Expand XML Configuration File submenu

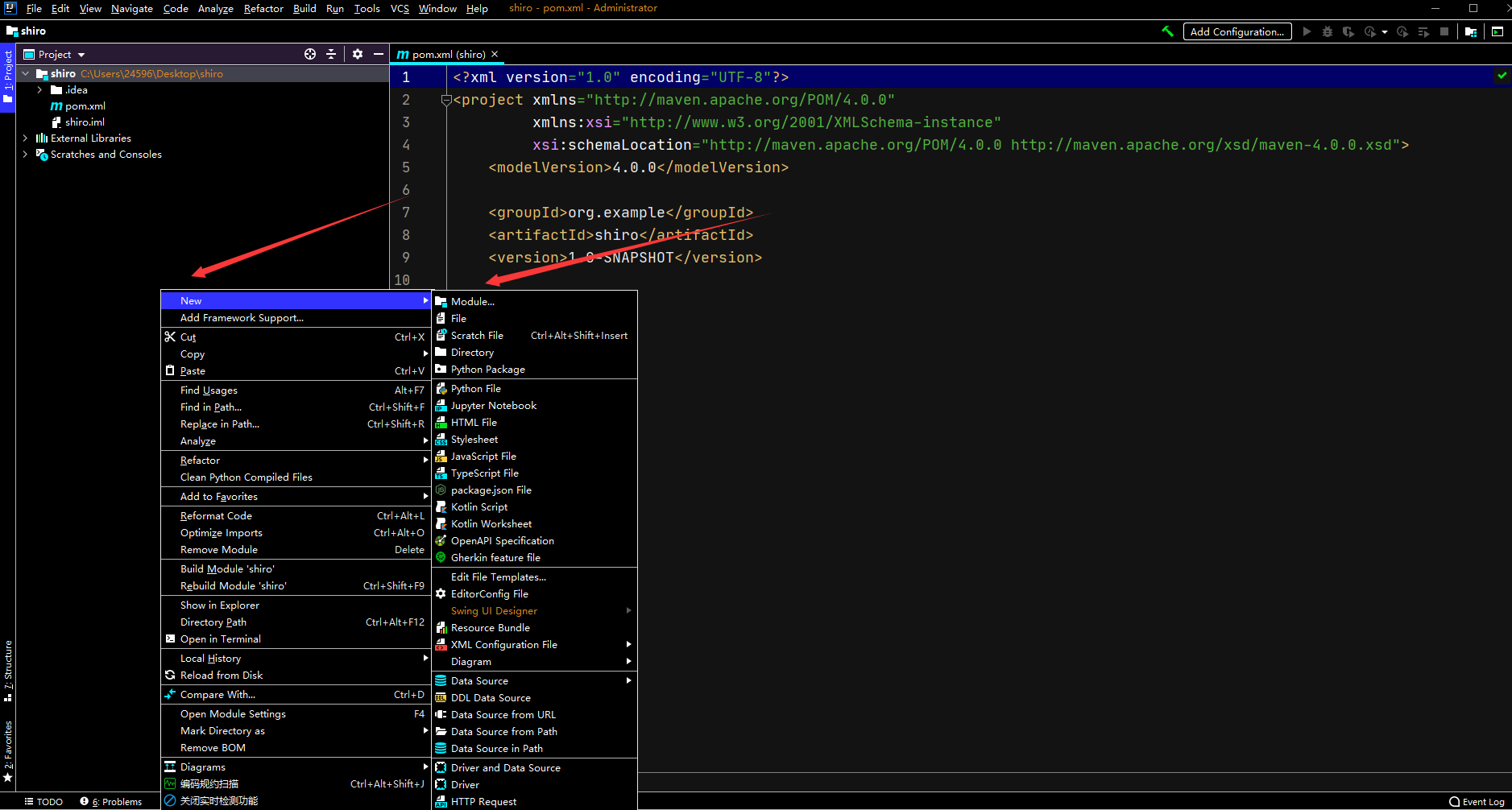pos(535,644)
